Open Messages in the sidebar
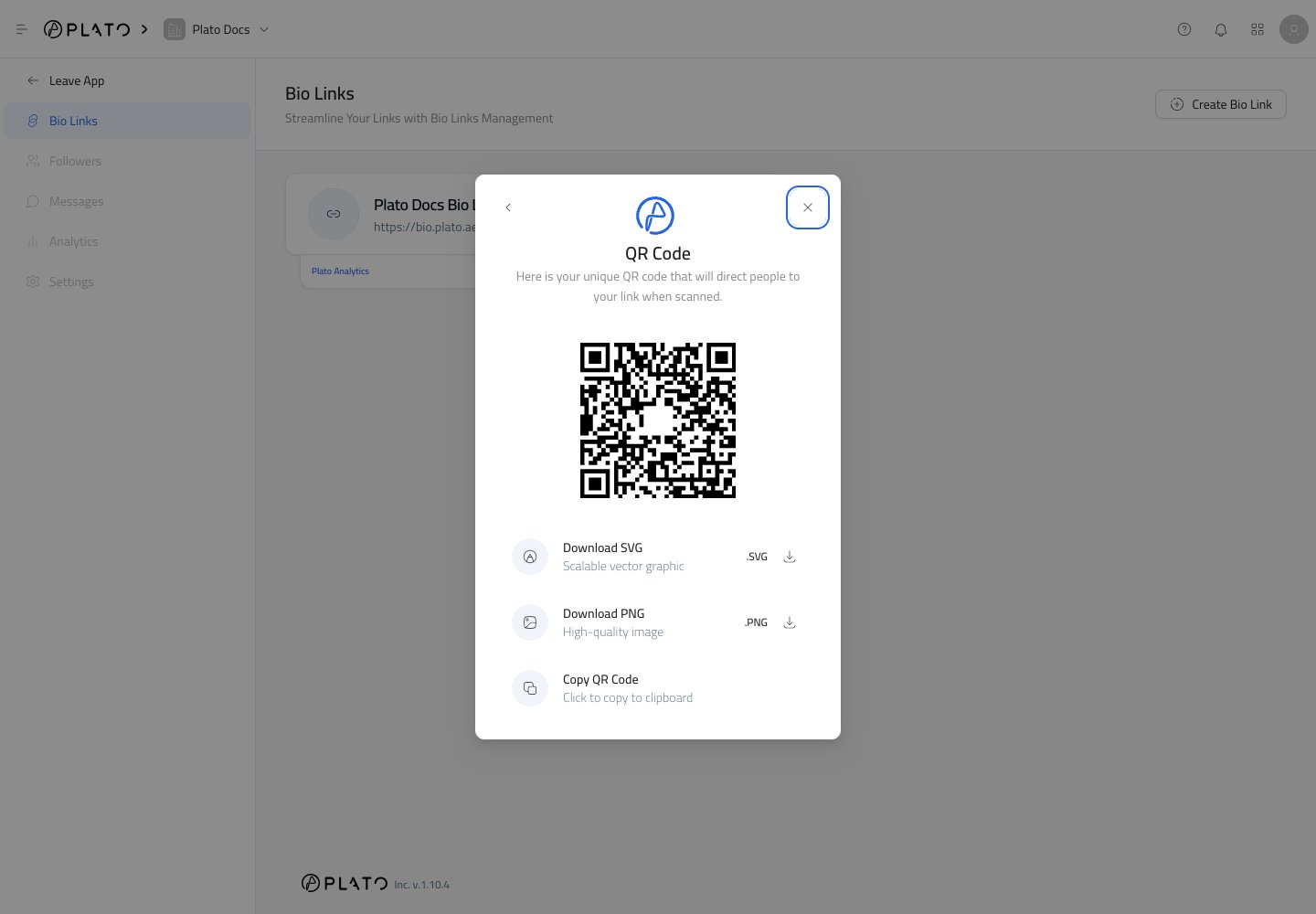The height and width of the screenshot is (914, 1316). [127, 201]
